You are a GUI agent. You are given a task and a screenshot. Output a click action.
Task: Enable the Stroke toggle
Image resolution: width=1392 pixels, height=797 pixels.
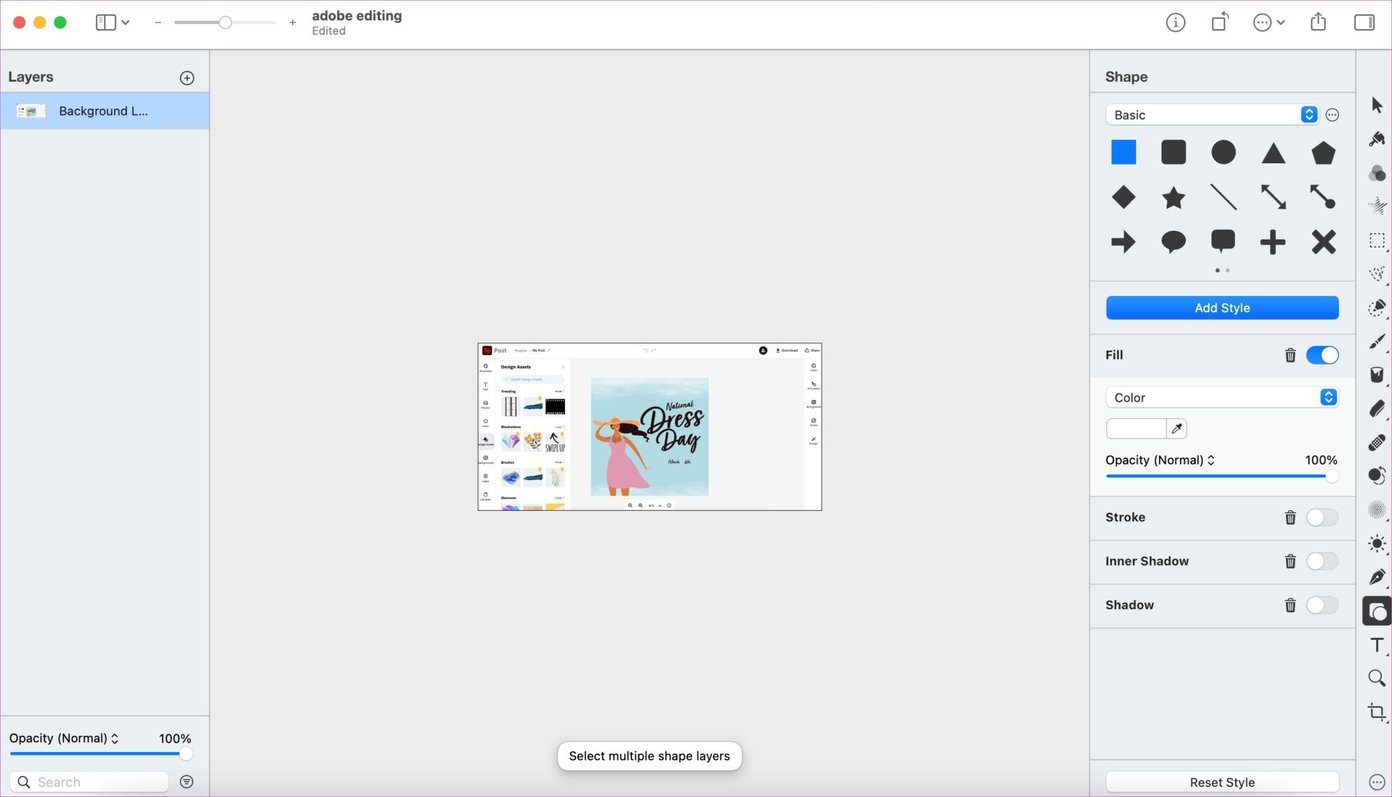tap(1322, 517)
